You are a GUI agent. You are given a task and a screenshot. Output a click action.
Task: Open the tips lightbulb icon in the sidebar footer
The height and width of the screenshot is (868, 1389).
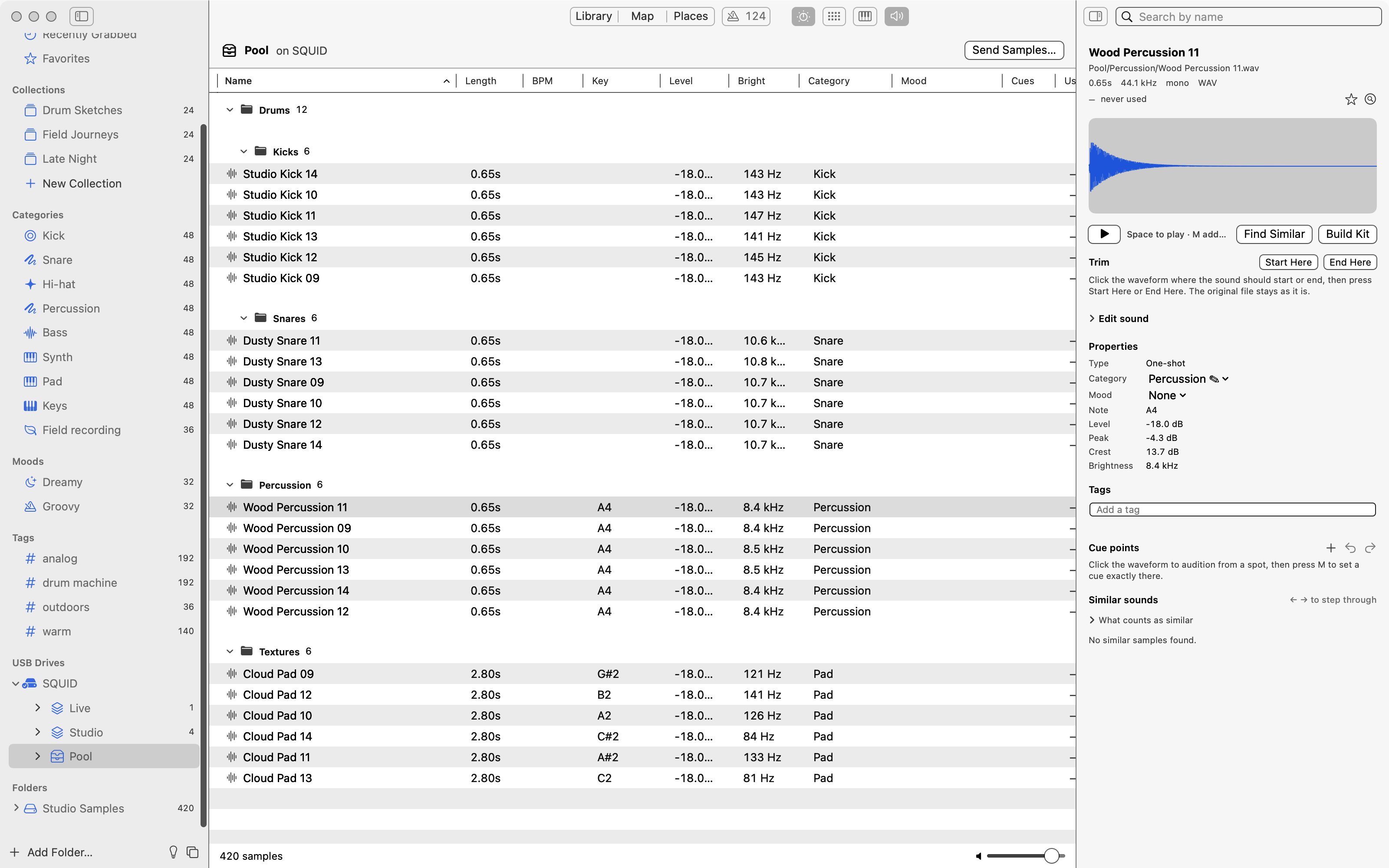pyautogui.click(x=173, y=852)
